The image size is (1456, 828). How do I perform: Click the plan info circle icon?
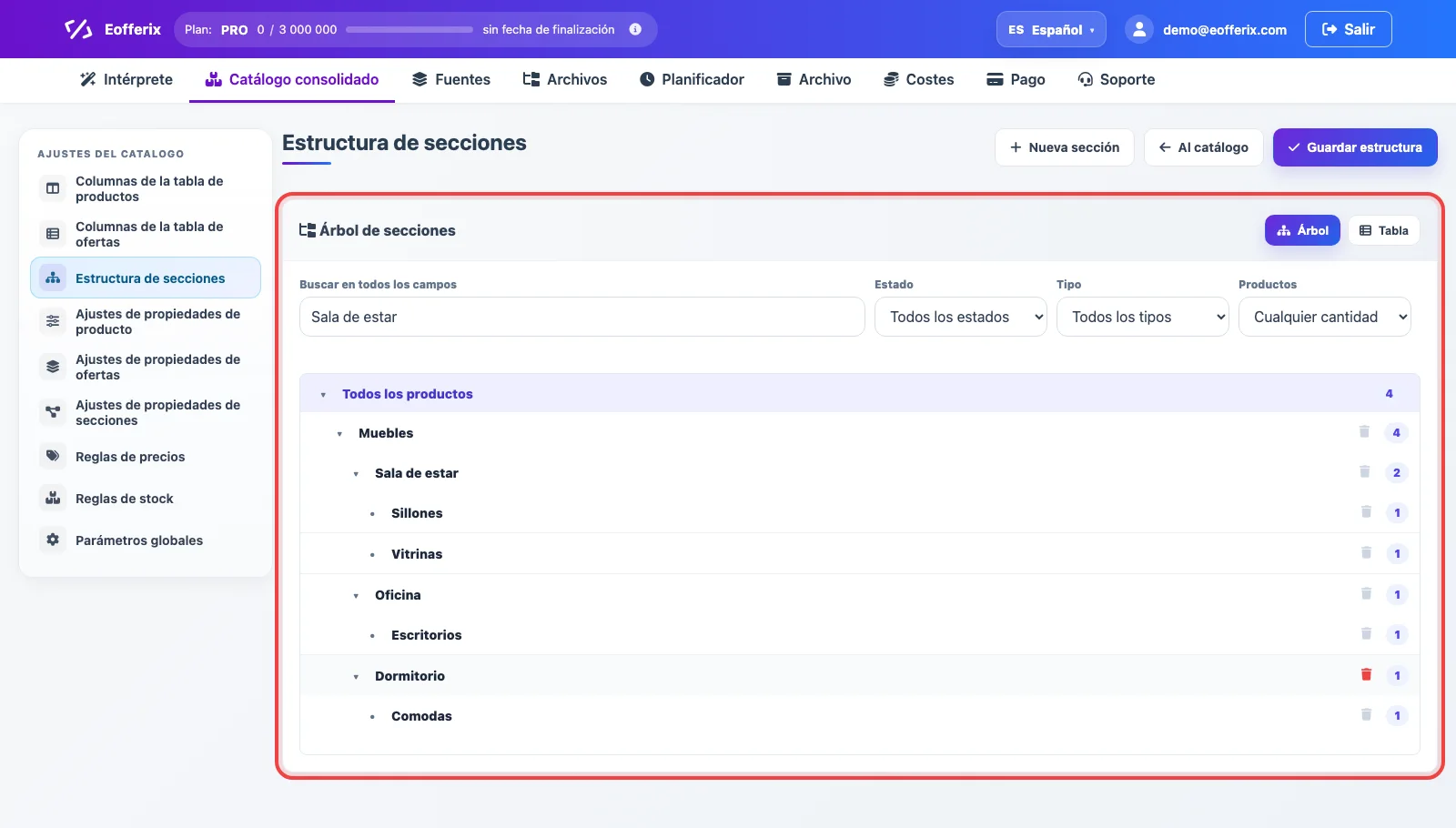pos(635,29)
